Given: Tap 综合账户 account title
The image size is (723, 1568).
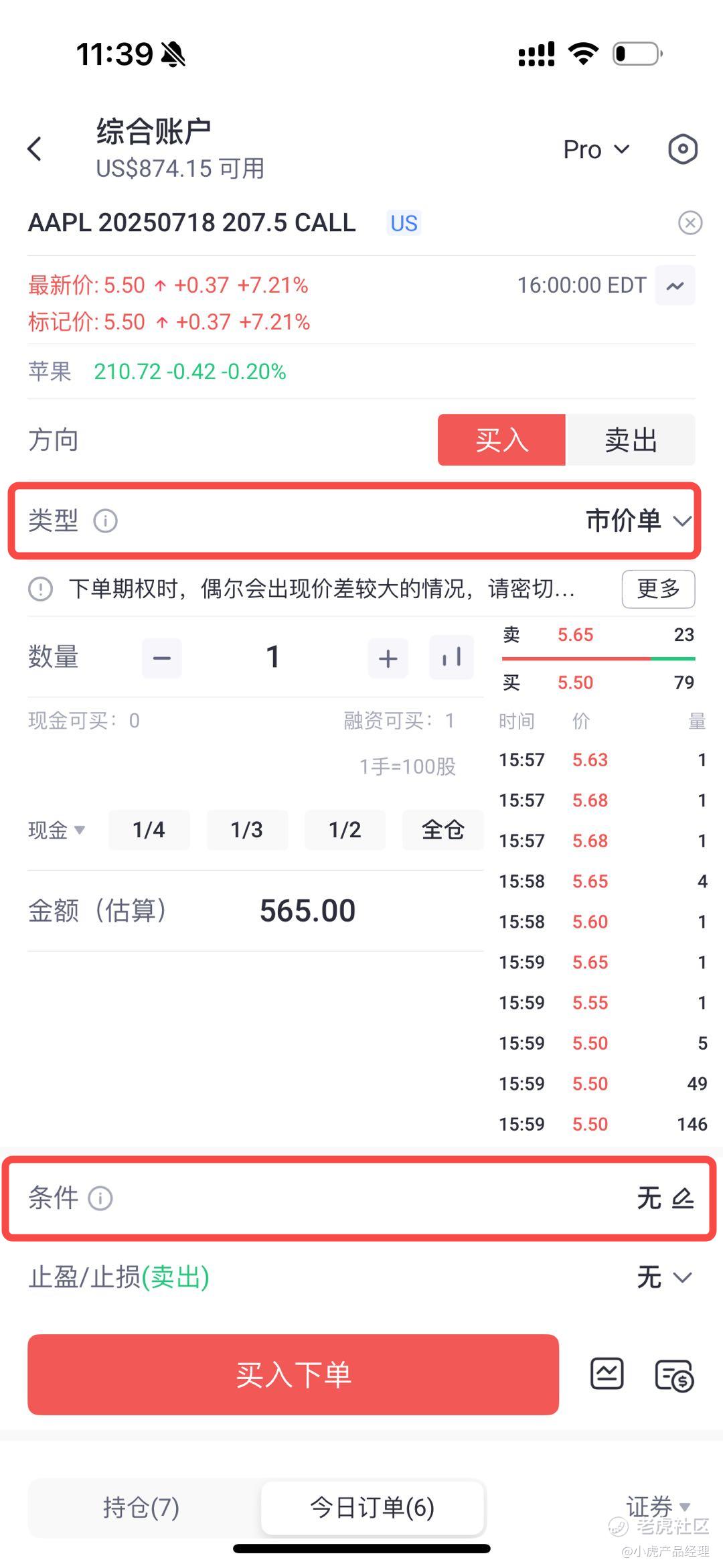Looking at the screenshot, I should 154,131.
